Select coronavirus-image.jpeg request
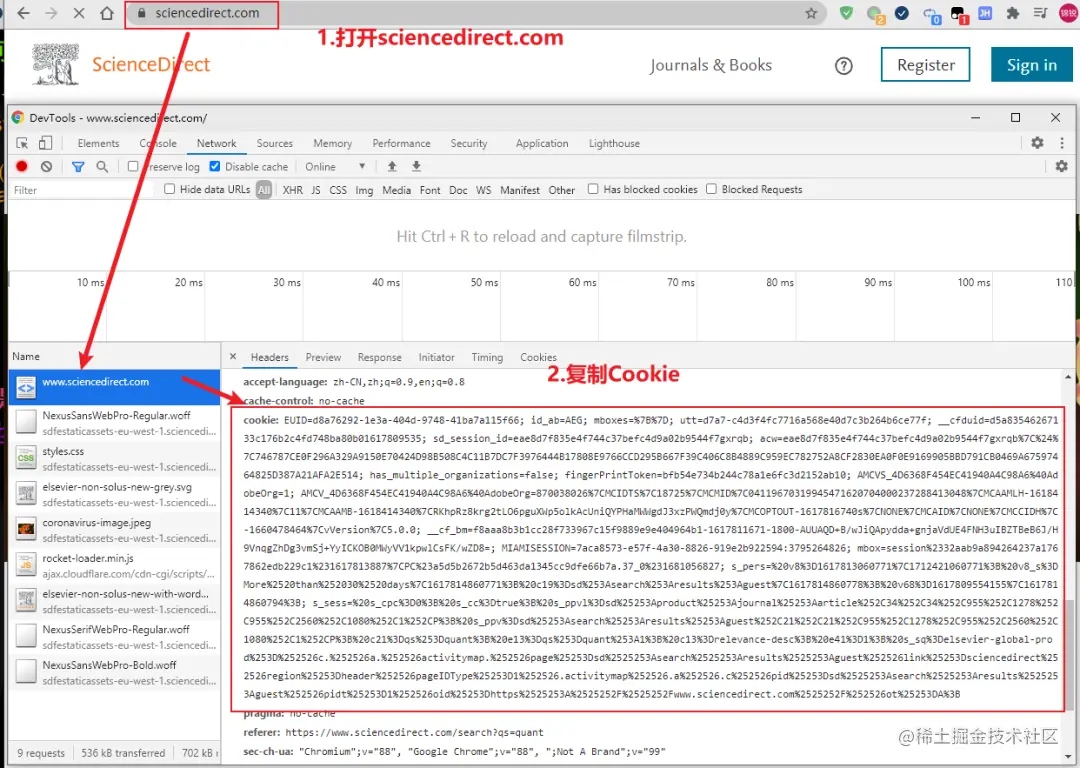This screenshot has height=768, width=1080. [114, 530]
